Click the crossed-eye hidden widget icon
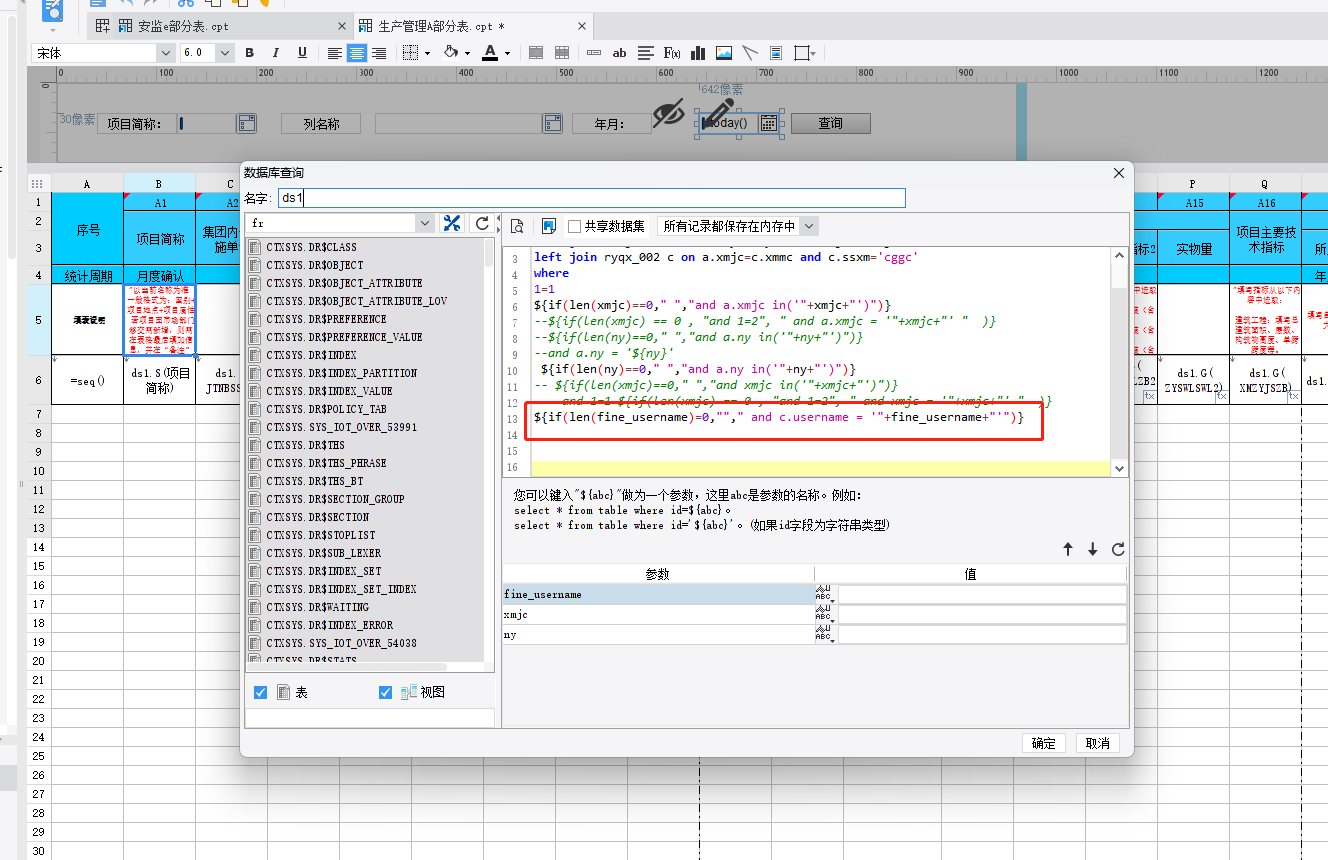This screenshot has width=1328, height=860. pos(667,115)
